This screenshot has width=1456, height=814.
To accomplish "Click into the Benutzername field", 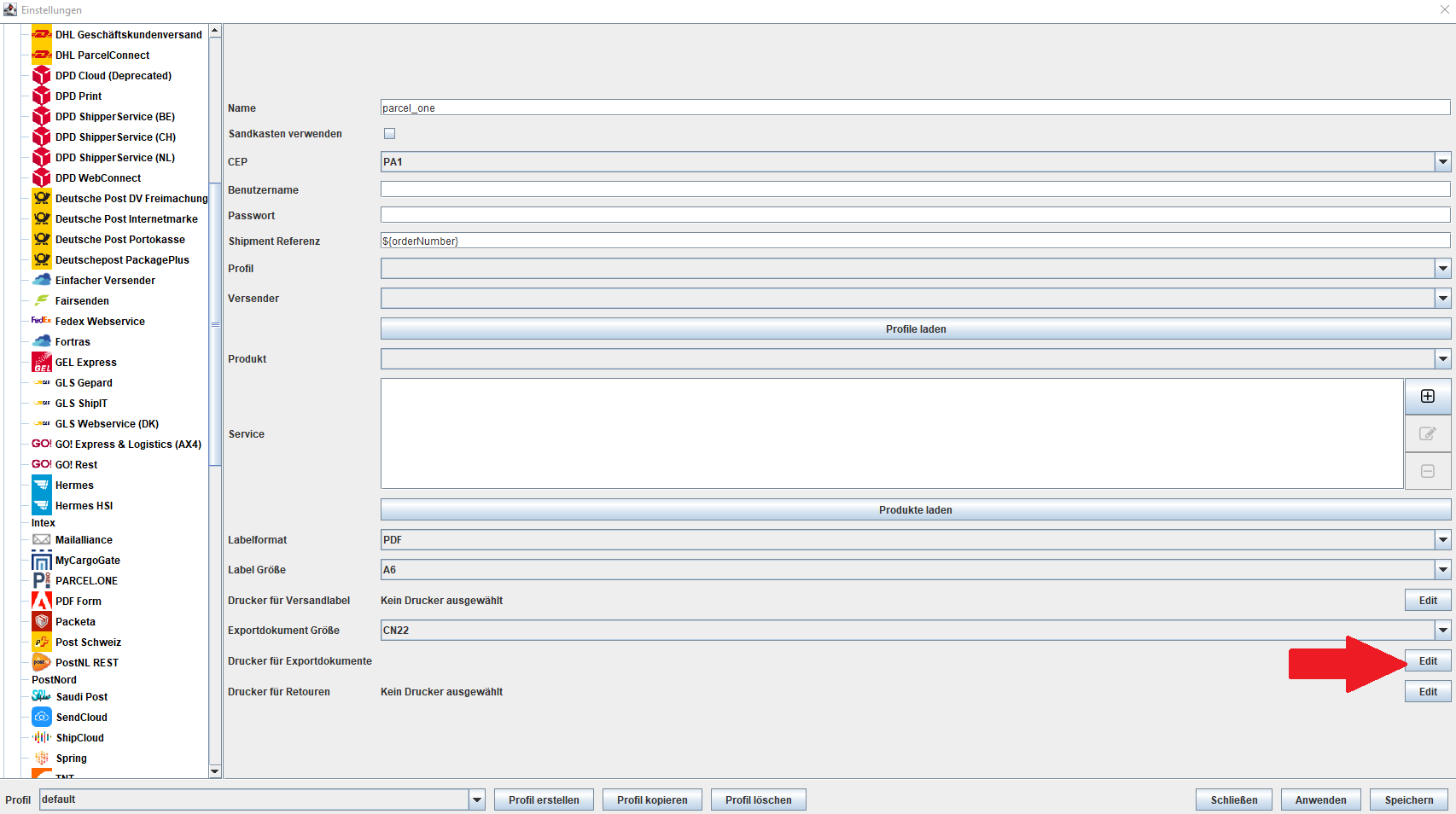I will [916, 190].
